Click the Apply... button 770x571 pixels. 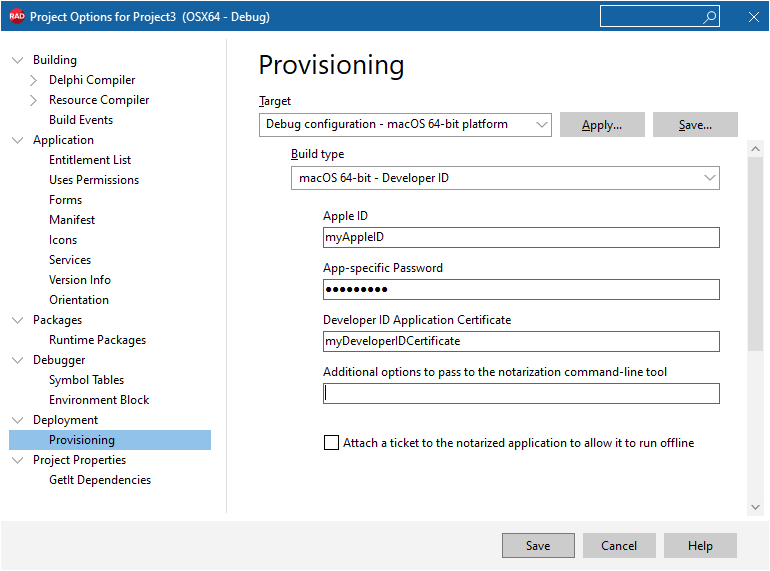[x=602, y=125]
